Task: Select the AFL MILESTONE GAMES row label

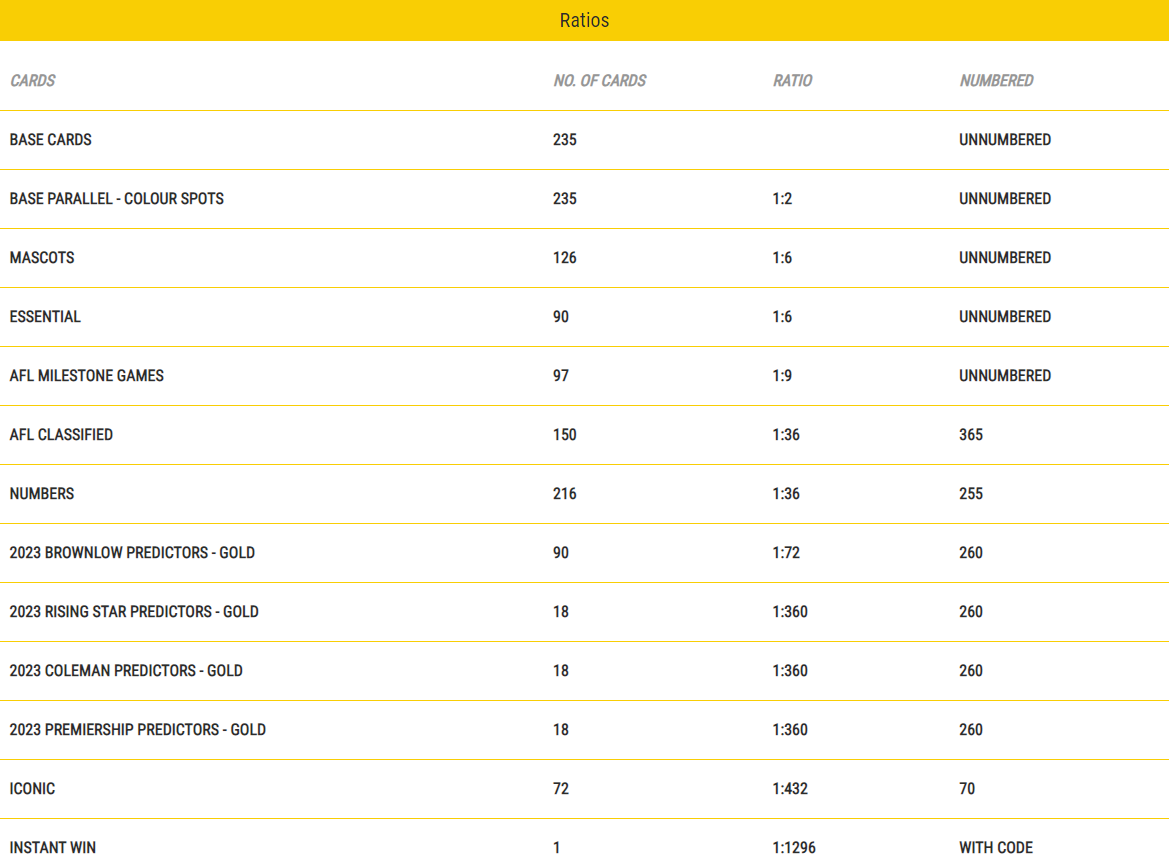Action: pyautogui.click(x=86, y=375)
